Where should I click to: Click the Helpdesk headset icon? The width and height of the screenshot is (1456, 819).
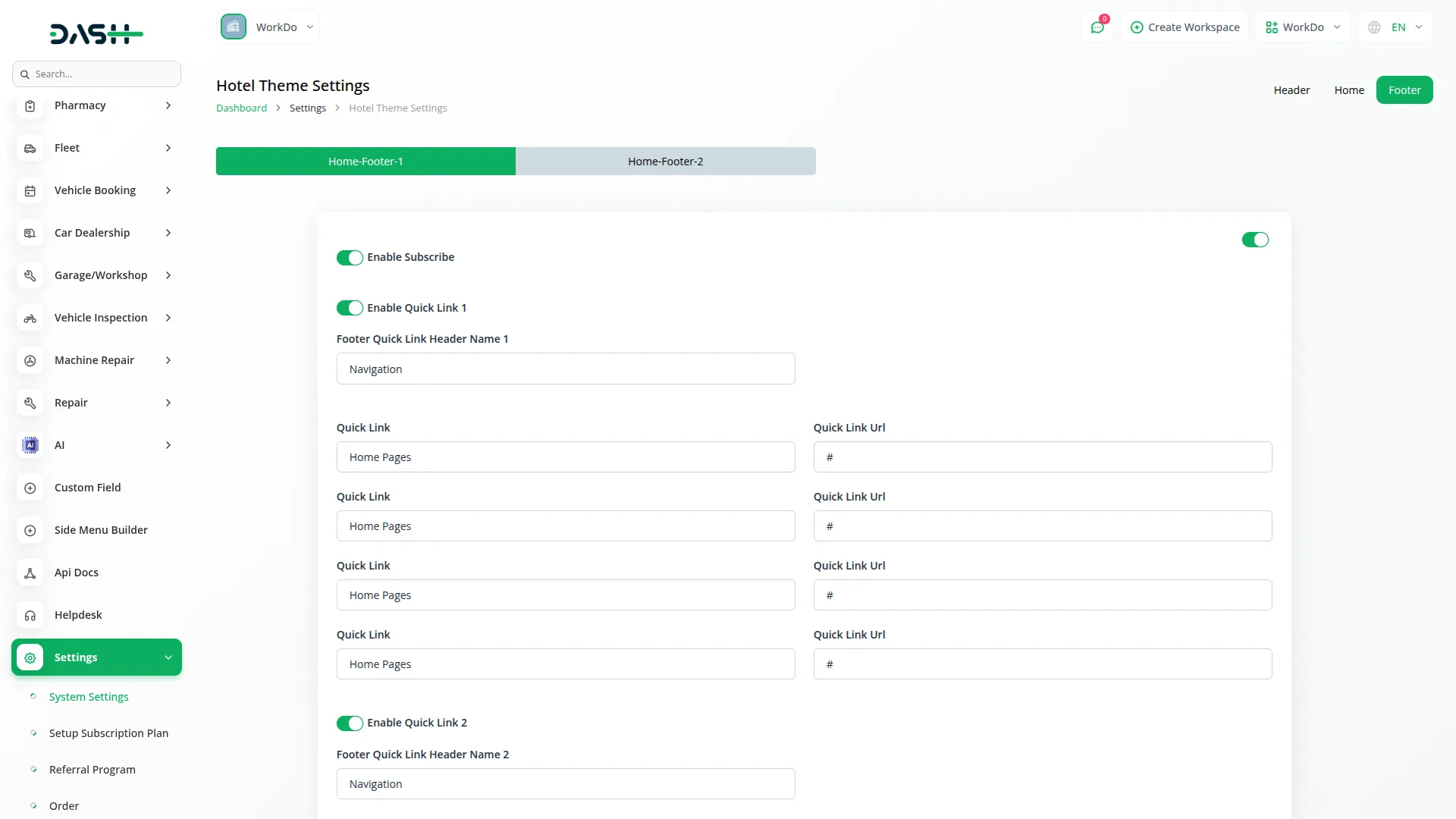pyautogui.click(x=30, y=616)
